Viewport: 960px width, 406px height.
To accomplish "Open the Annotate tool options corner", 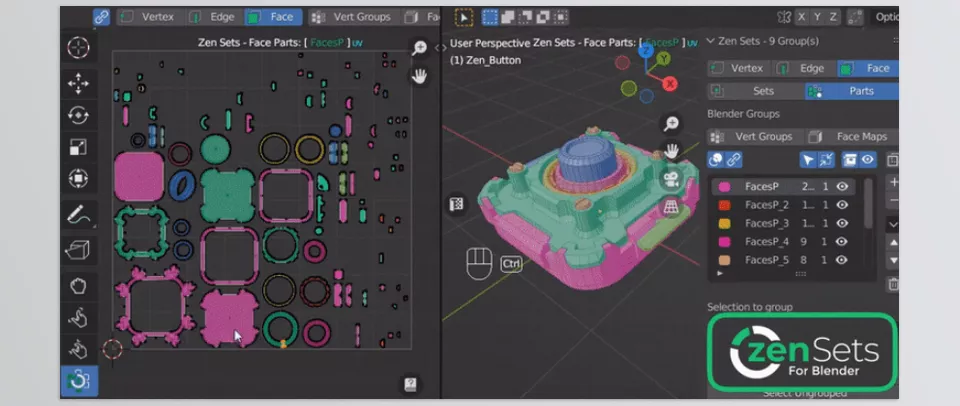I will coord(94,228).
